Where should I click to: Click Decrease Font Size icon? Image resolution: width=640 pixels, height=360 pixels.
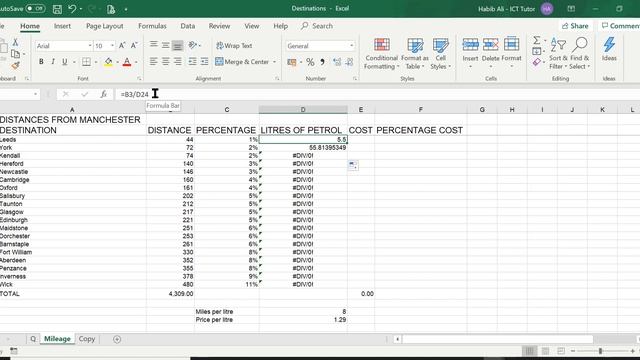(134, 45)
